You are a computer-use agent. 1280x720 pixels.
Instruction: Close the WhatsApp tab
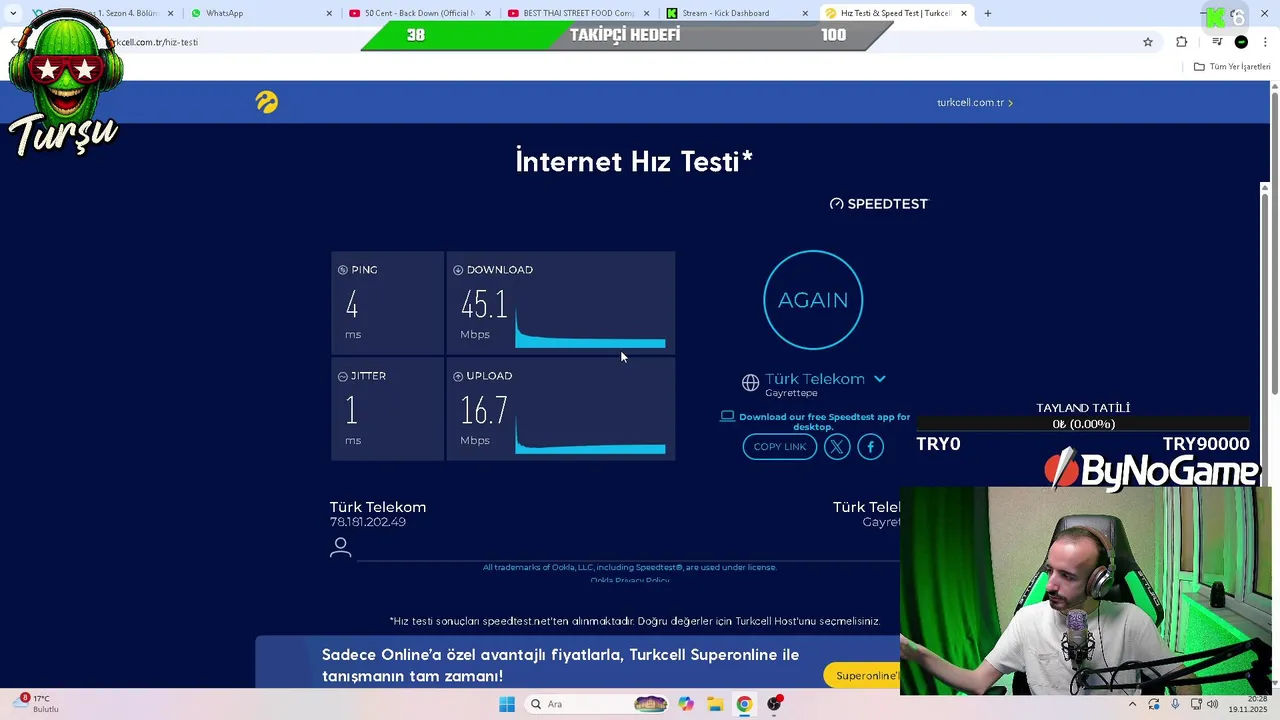click(329, 13)
